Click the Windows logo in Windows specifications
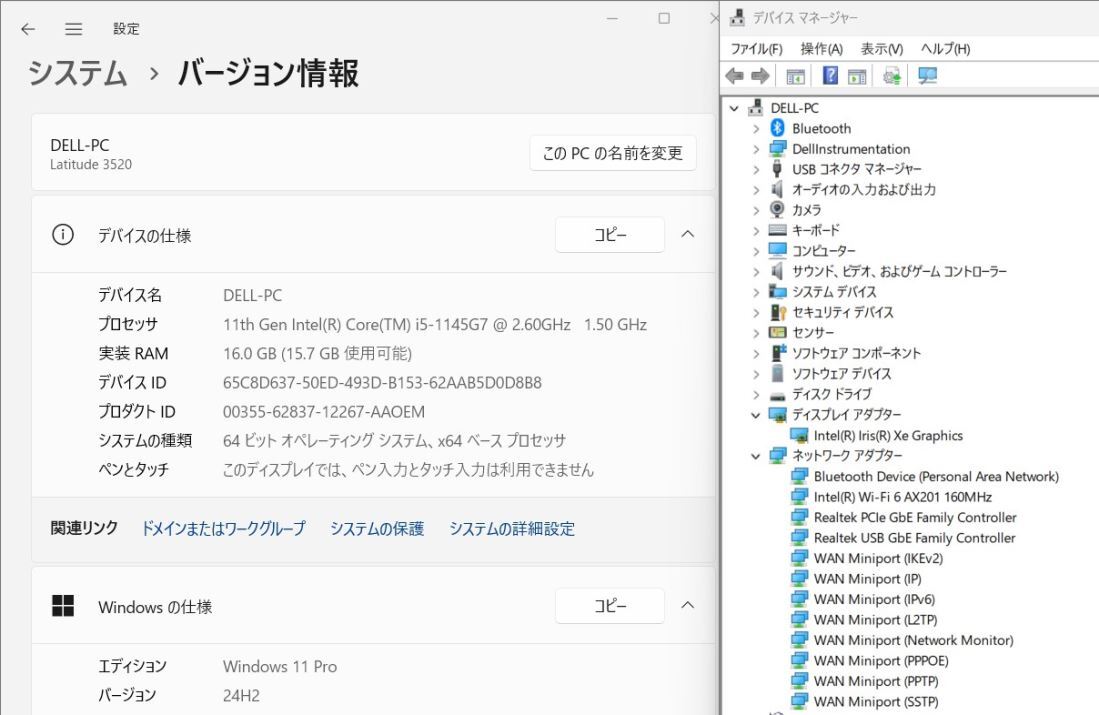Screen dimensions: 1099x715 tap(63, 606)
